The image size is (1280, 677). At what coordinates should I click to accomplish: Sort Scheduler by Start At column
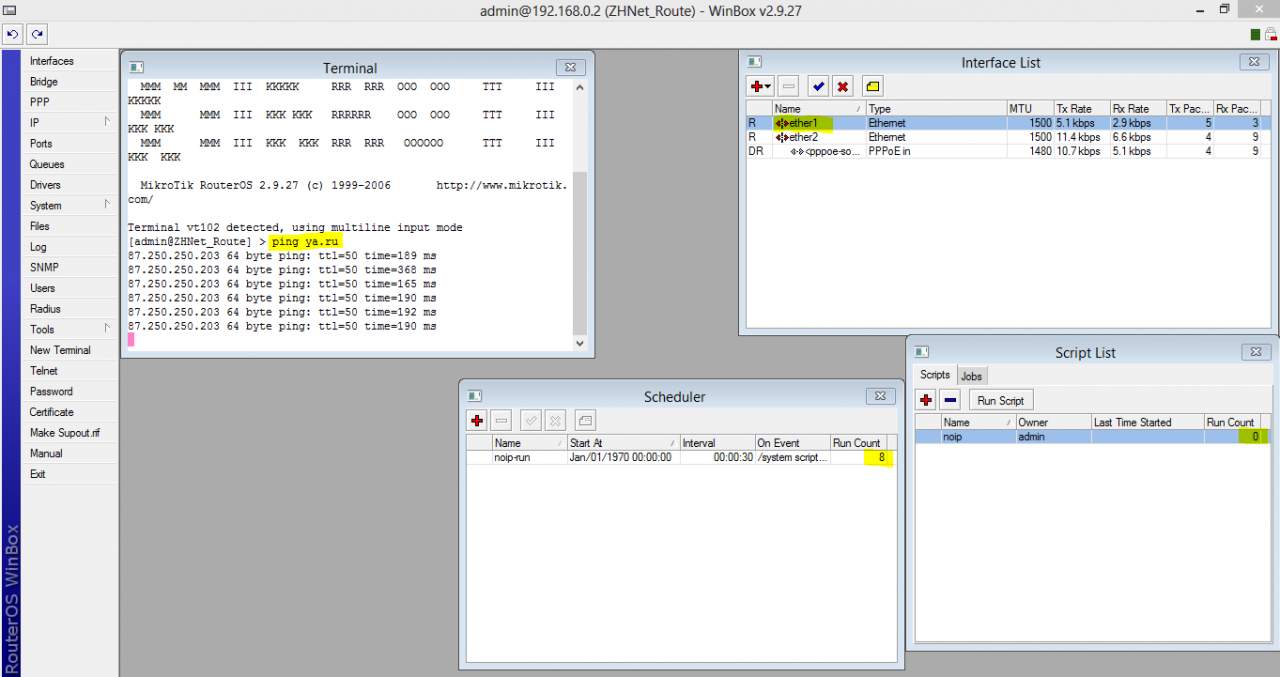(623, 442)
